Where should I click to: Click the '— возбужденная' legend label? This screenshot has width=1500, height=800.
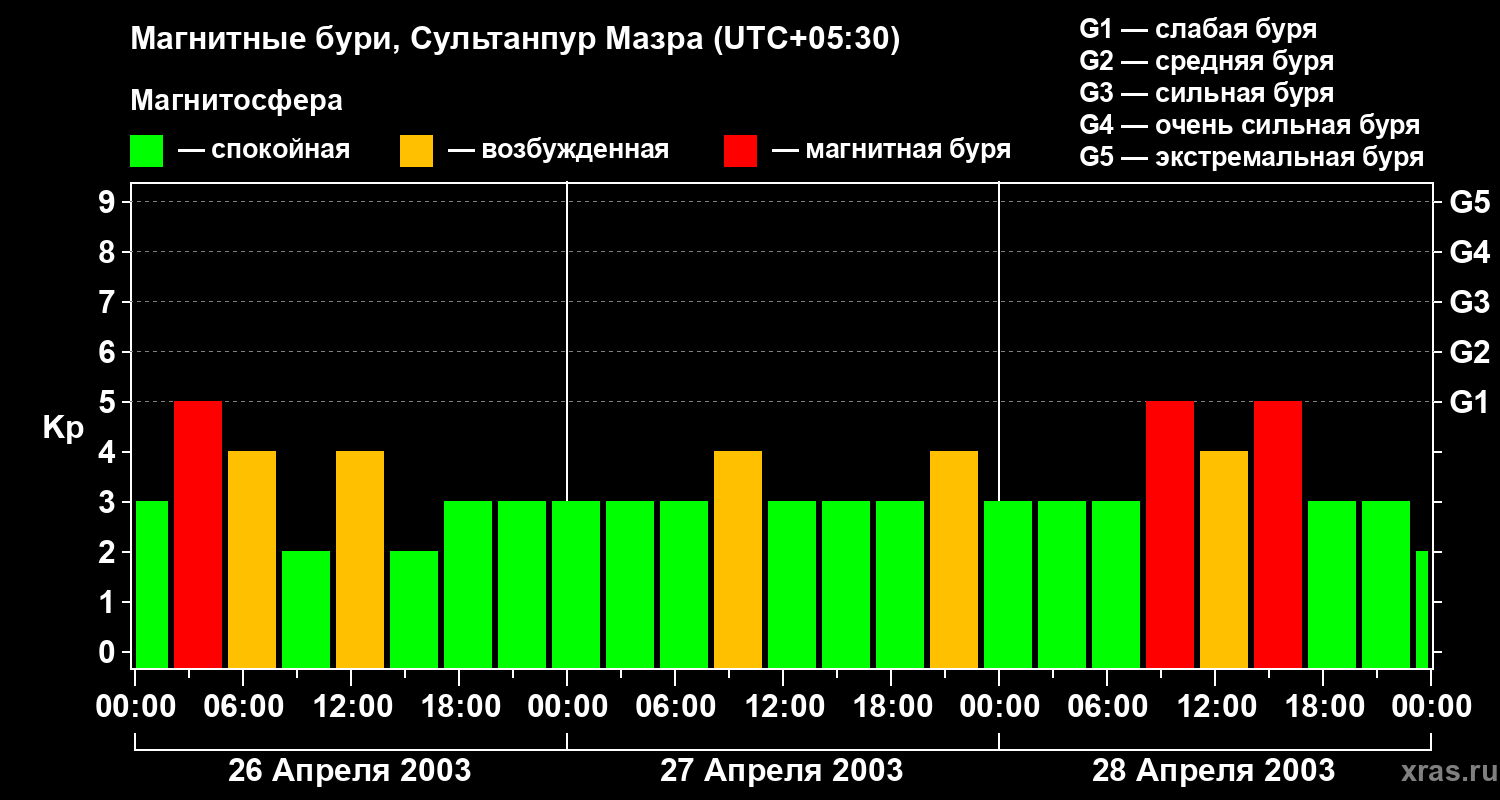(x=558, y=151)
